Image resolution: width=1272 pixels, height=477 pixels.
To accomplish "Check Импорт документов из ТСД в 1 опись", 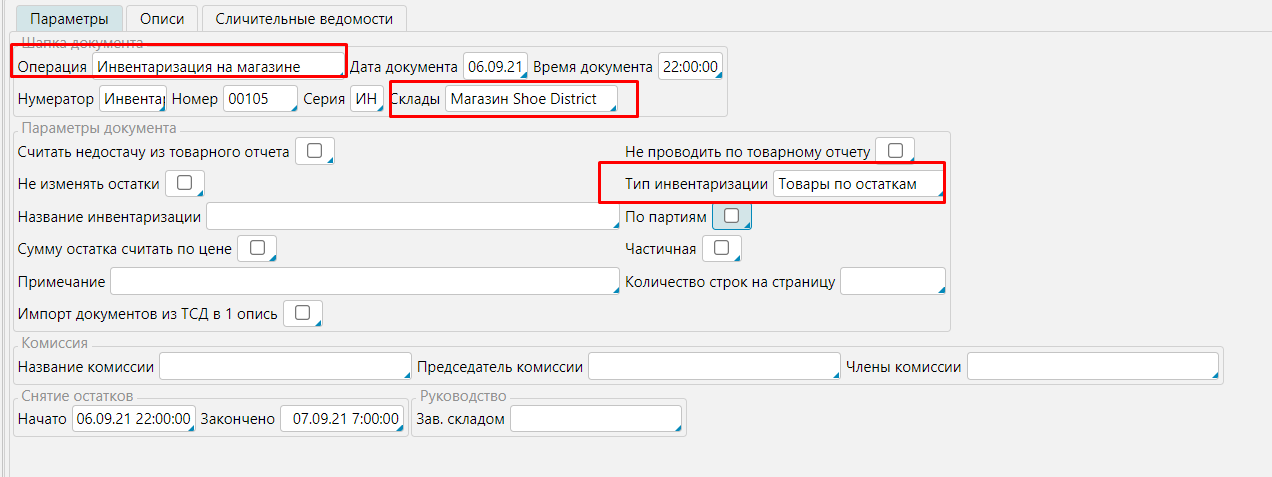I will pyautogui.click(x=303, y=313).
